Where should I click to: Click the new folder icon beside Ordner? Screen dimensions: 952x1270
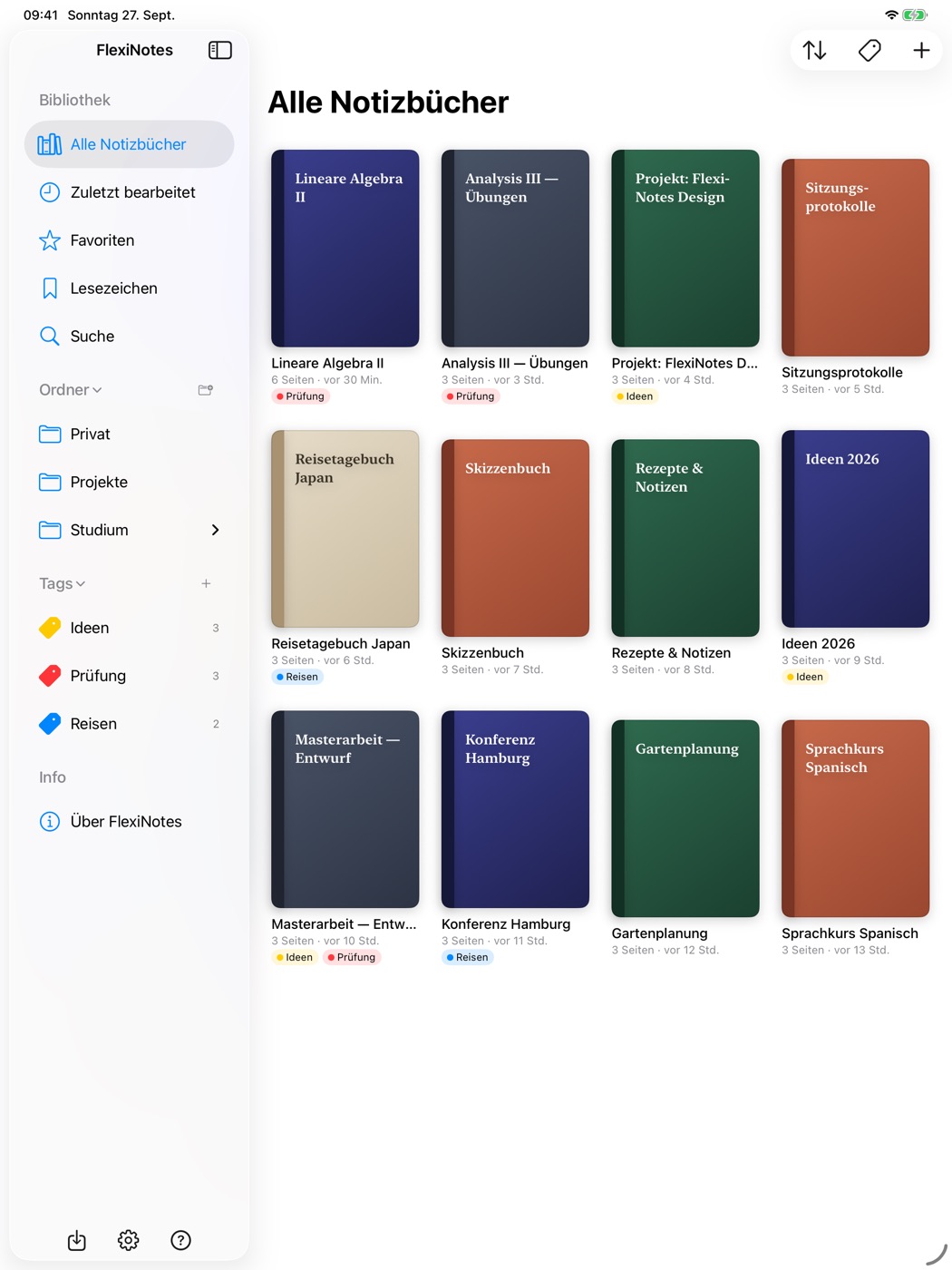(x=206, y=390)
